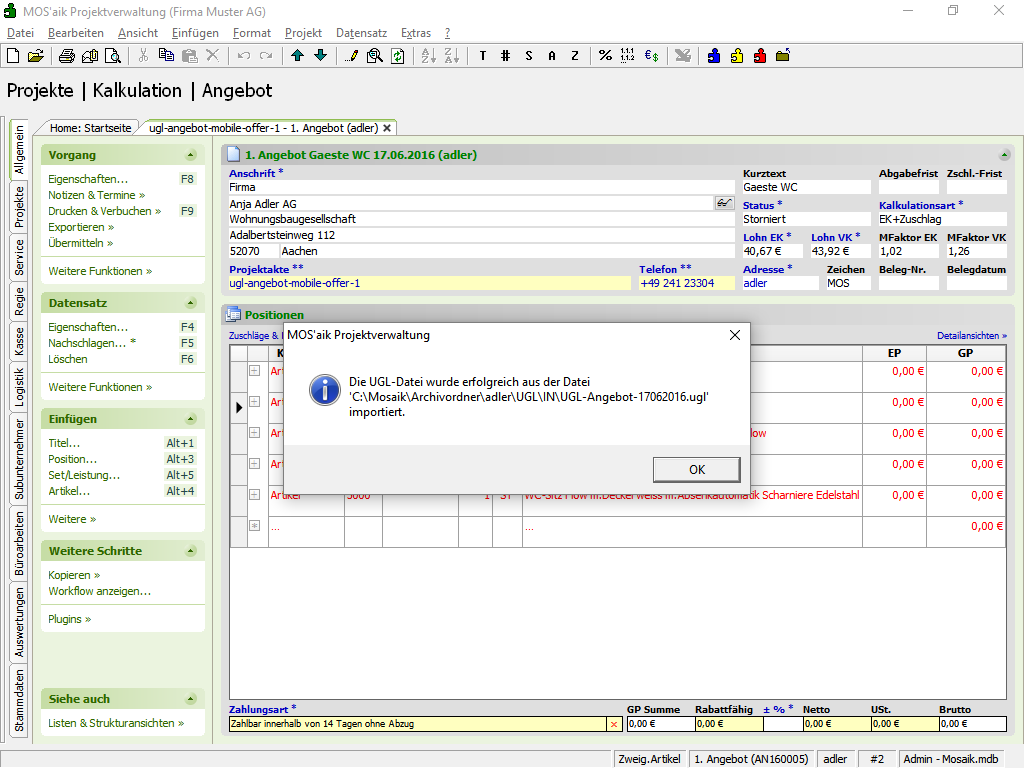Expand the first position row plus box

(x=254, y=371)
